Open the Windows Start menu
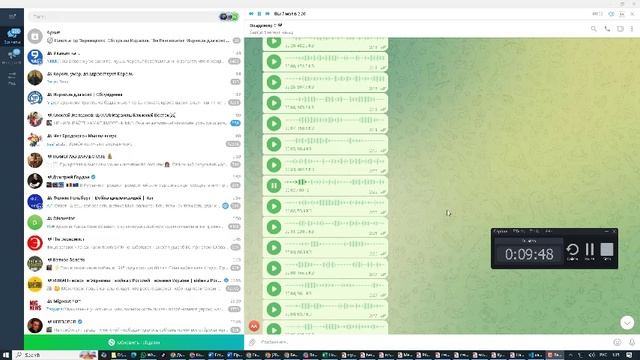Image resolution: width=640 pixels, height=360 pixels. coord(6,355)
